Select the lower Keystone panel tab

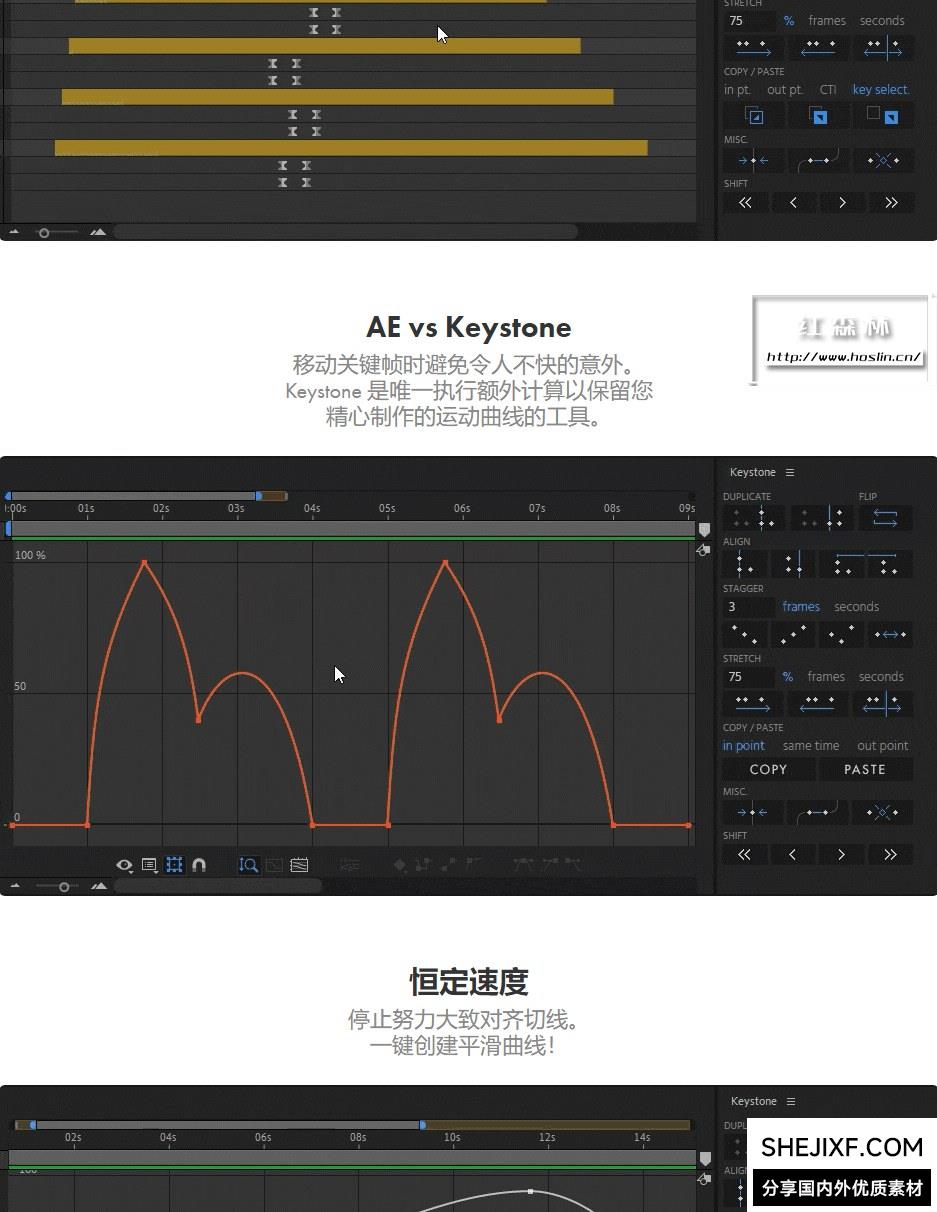[752, 1101]
